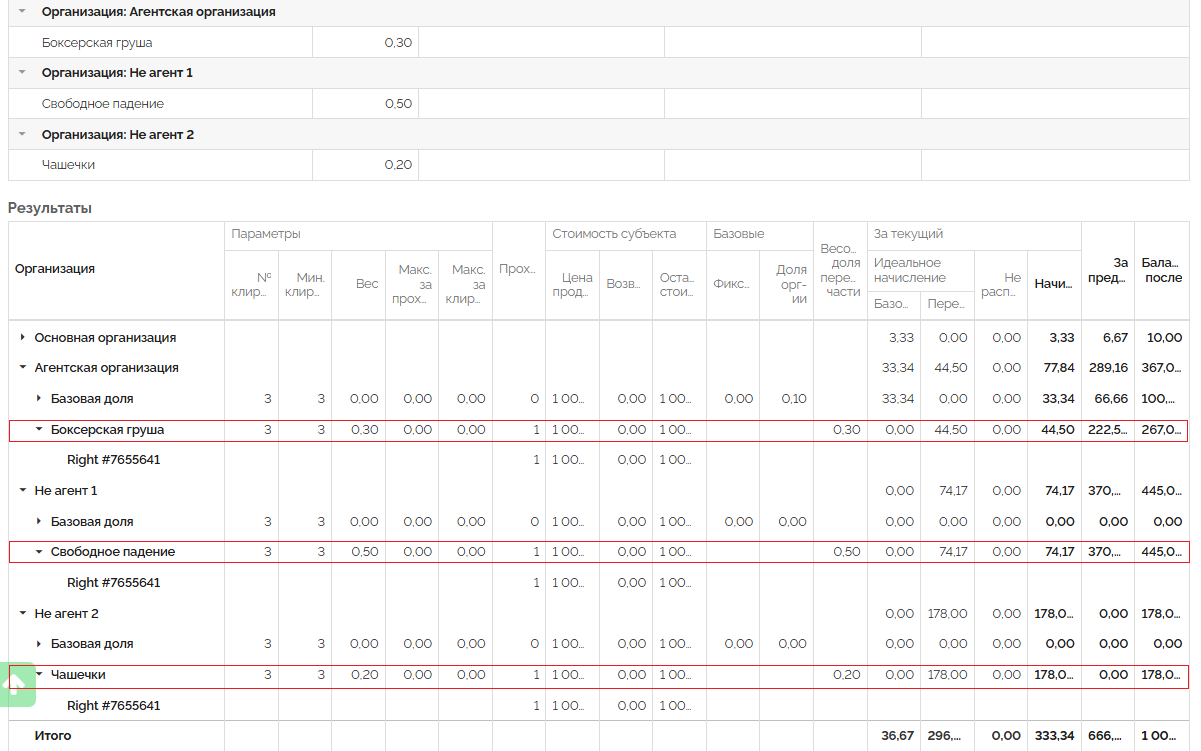Click the 0,30 value for Боксерская груша in the top table

pyautogui.click(x=397, y=43)
